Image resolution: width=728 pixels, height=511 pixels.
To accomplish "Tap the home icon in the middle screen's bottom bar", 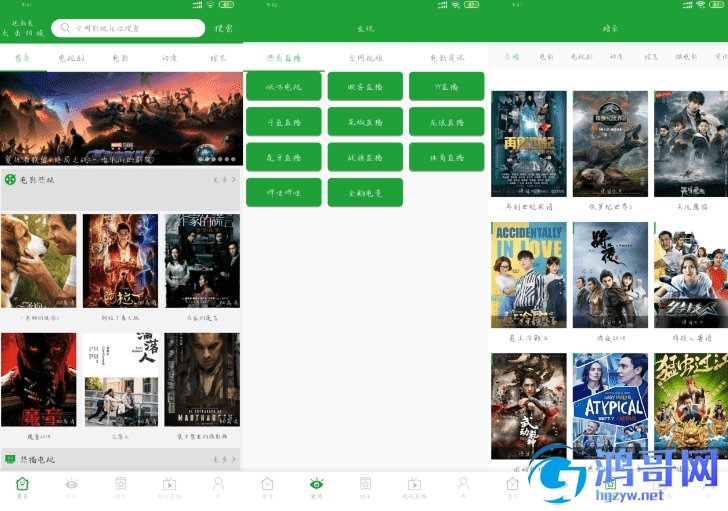I will 267,484.
